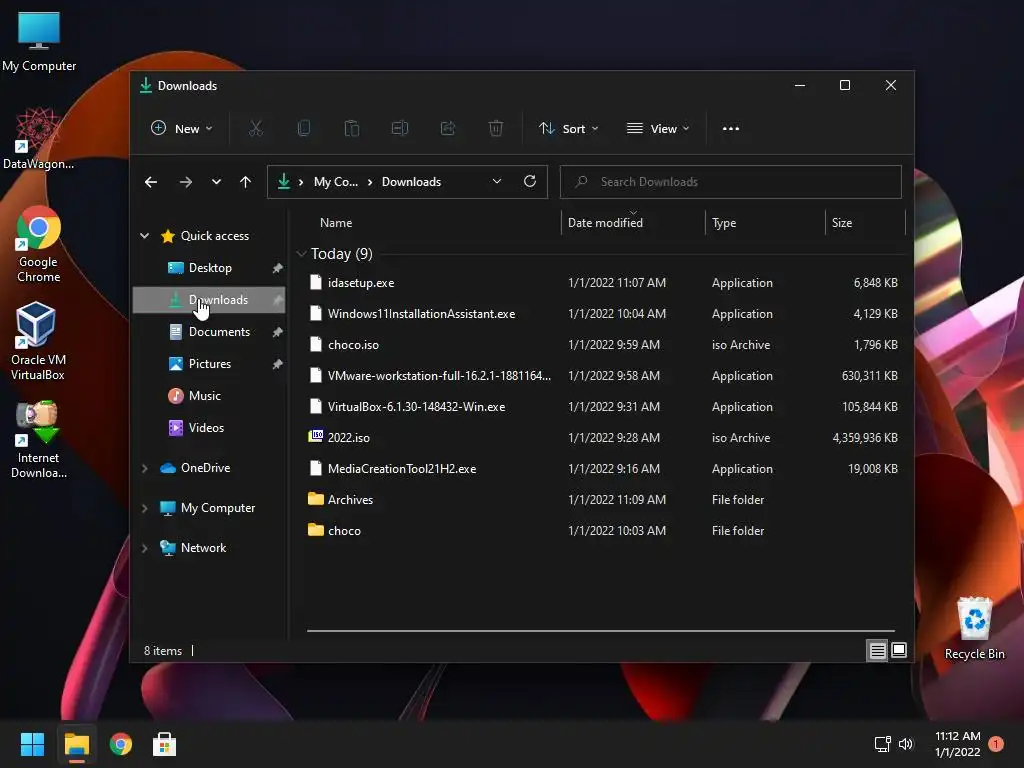Open Music in navigation pane
The height and width of the screenshot is (768, 1024).
[209, 396]
